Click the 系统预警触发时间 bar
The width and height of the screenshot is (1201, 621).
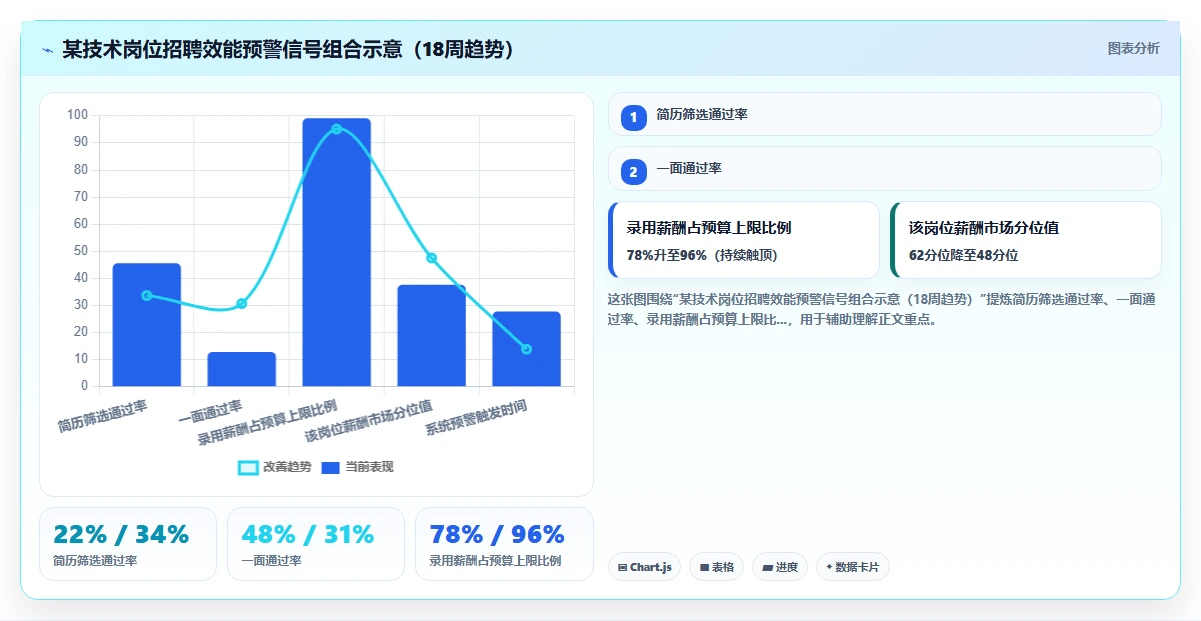(x=526, y=349)
